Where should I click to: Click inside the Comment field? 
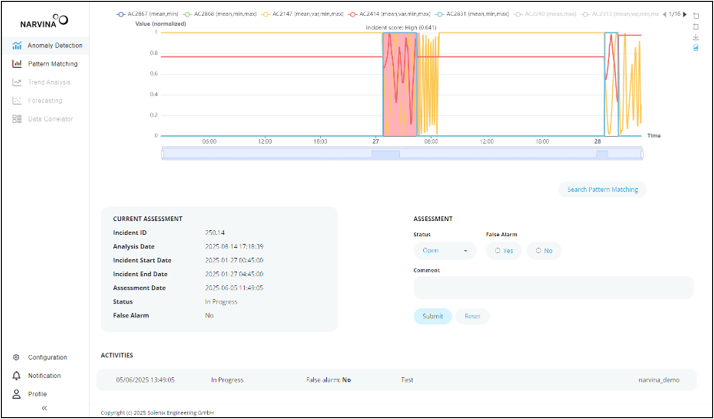click(x=553, y=287)
